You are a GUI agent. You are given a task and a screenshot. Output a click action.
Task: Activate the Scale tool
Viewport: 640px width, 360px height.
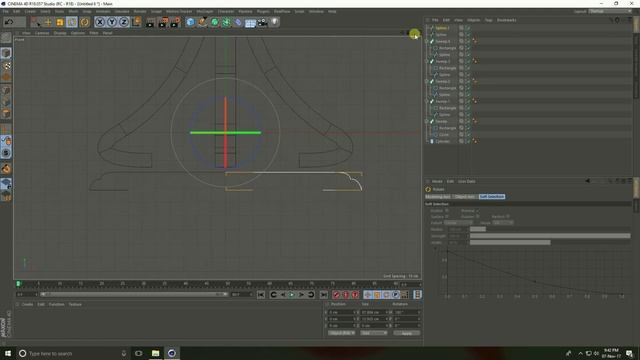click(x=60, y=22)
